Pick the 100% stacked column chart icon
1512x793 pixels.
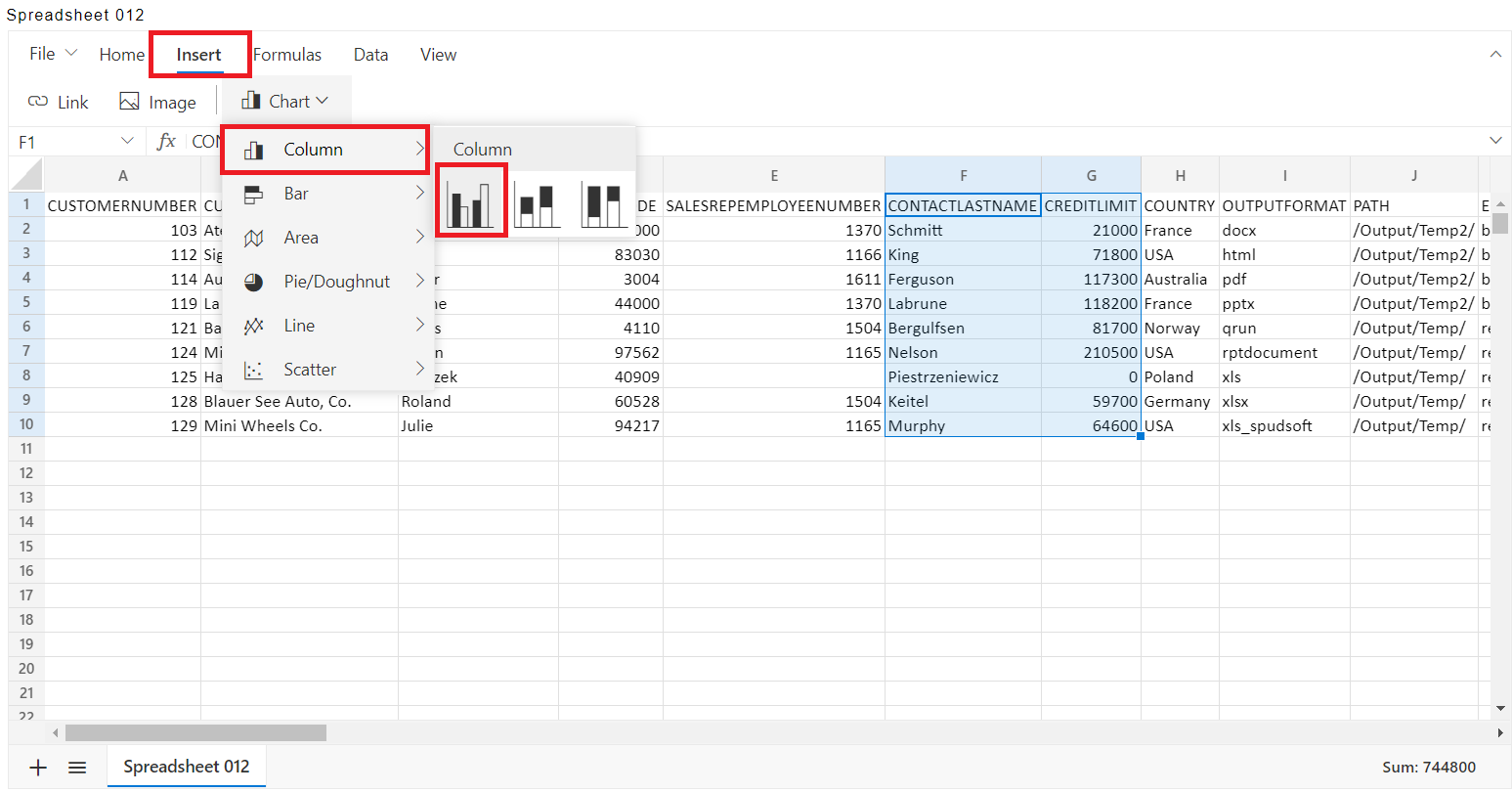[x=603, y=203]
